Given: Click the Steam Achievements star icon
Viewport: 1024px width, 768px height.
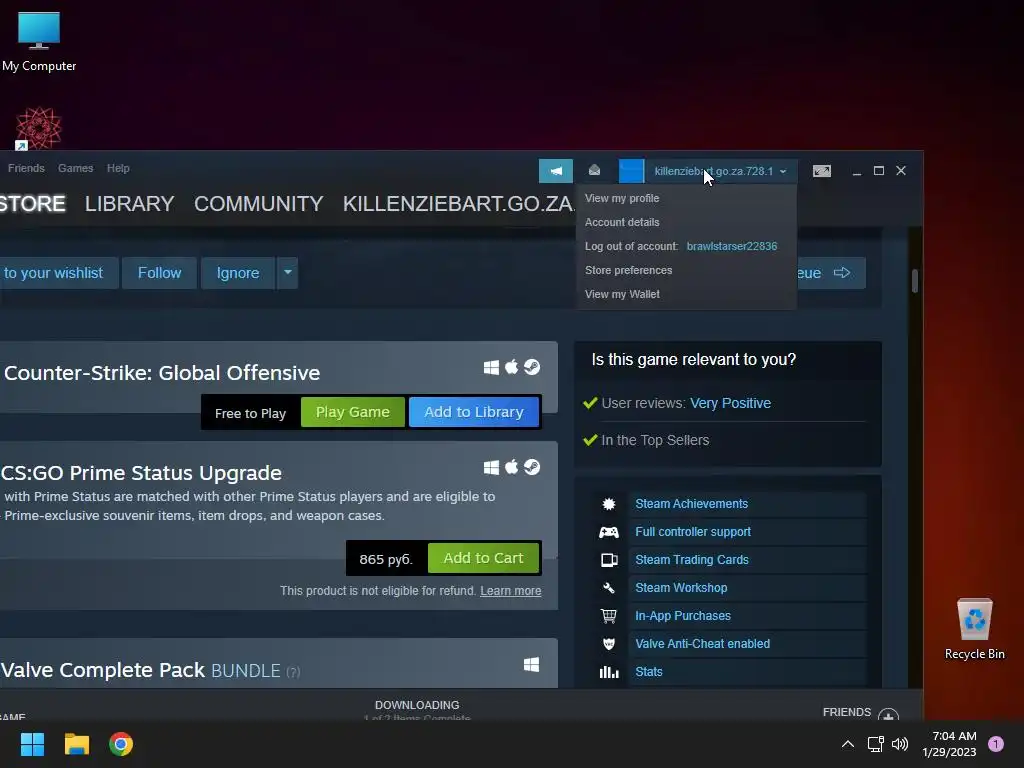Looking at the screenshot, I should pos(609,504).
